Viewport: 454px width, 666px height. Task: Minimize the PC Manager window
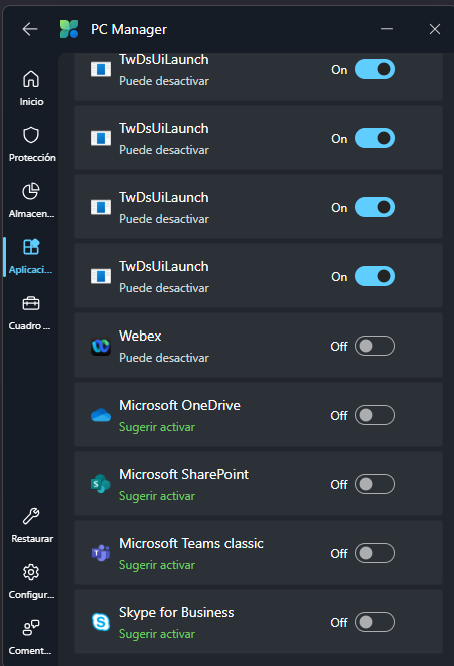387,29
